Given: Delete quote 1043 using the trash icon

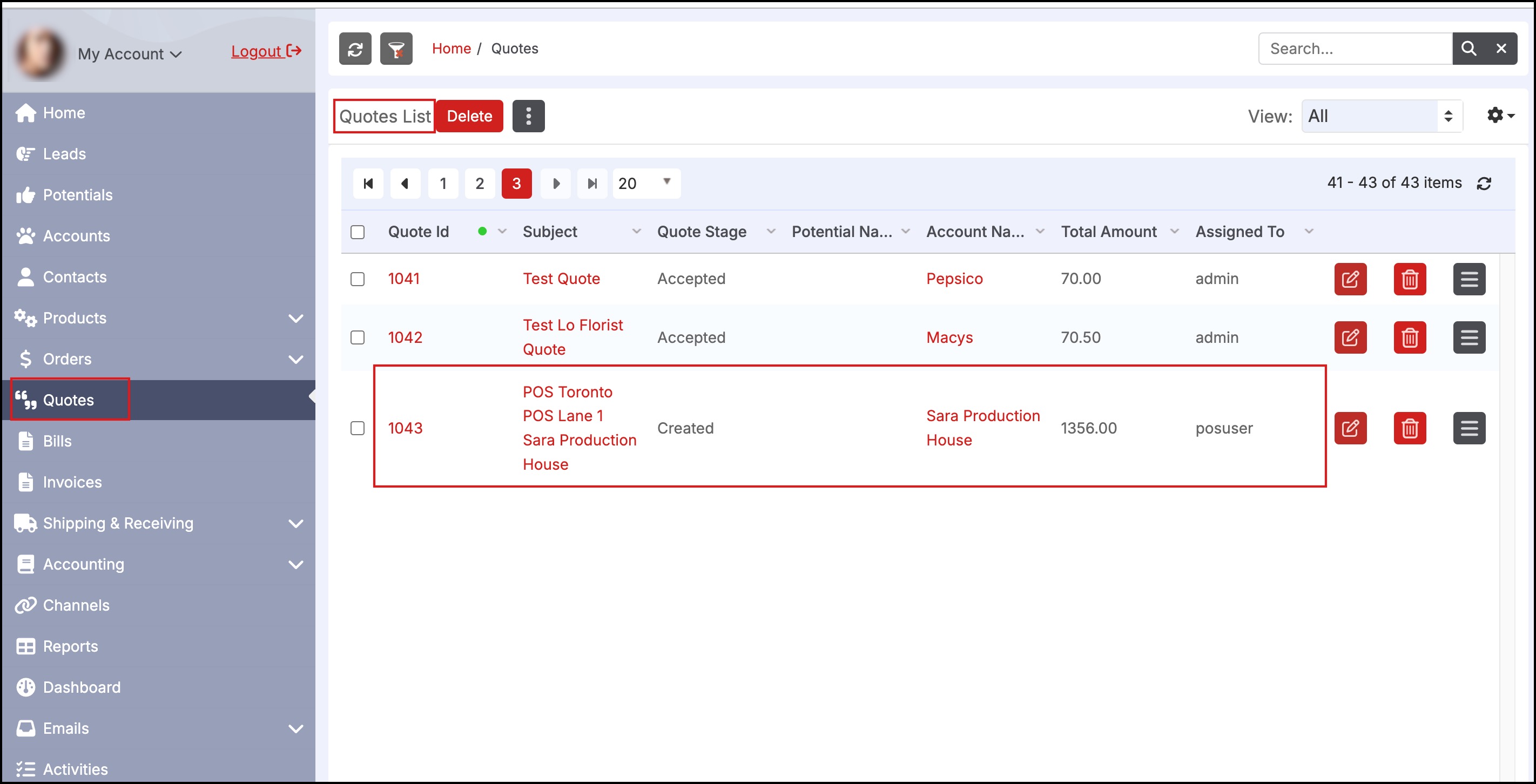Looking at the screenshot, I should point(1410,428).
